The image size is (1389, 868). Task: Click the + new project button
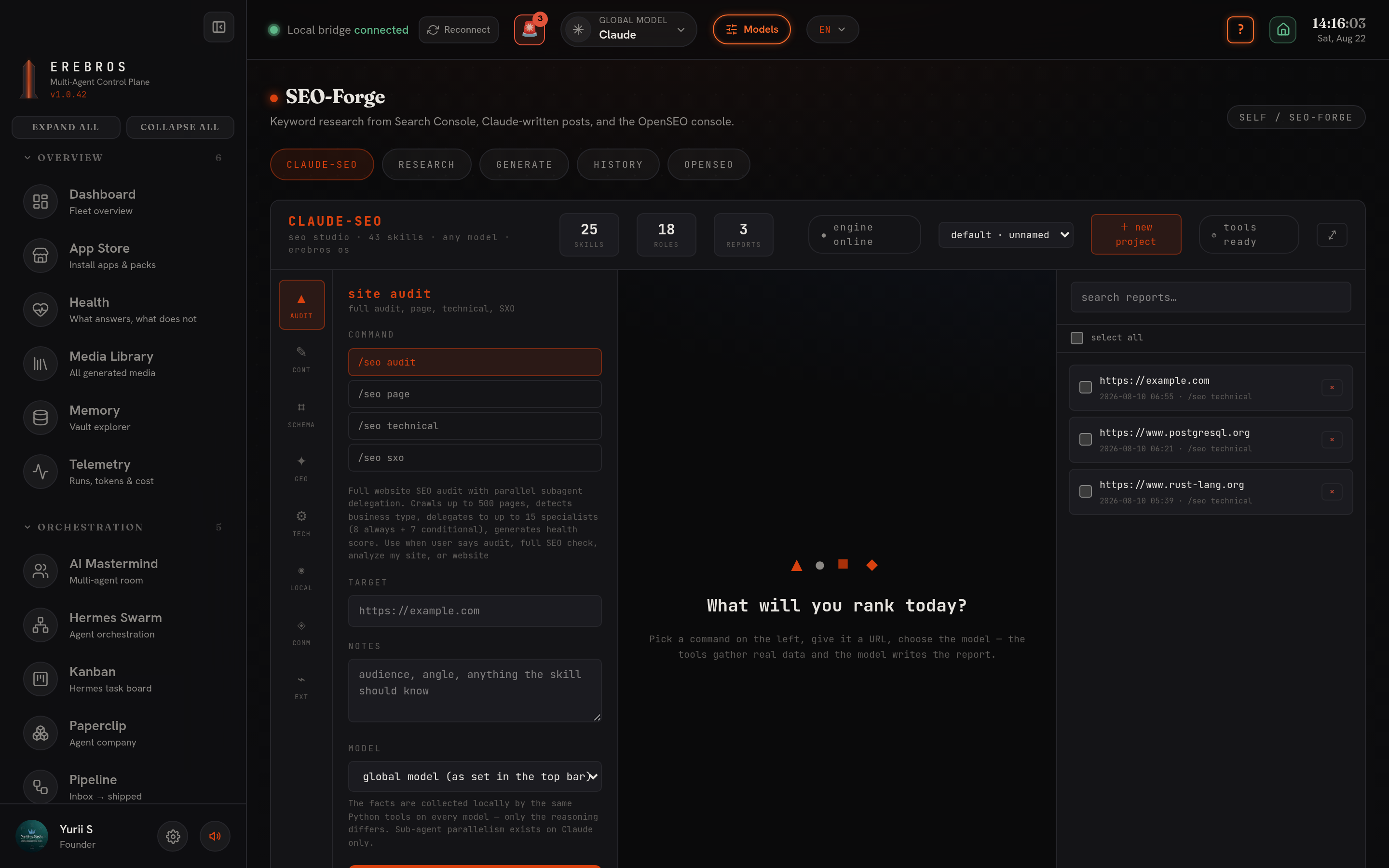(x=1136, y=235)
